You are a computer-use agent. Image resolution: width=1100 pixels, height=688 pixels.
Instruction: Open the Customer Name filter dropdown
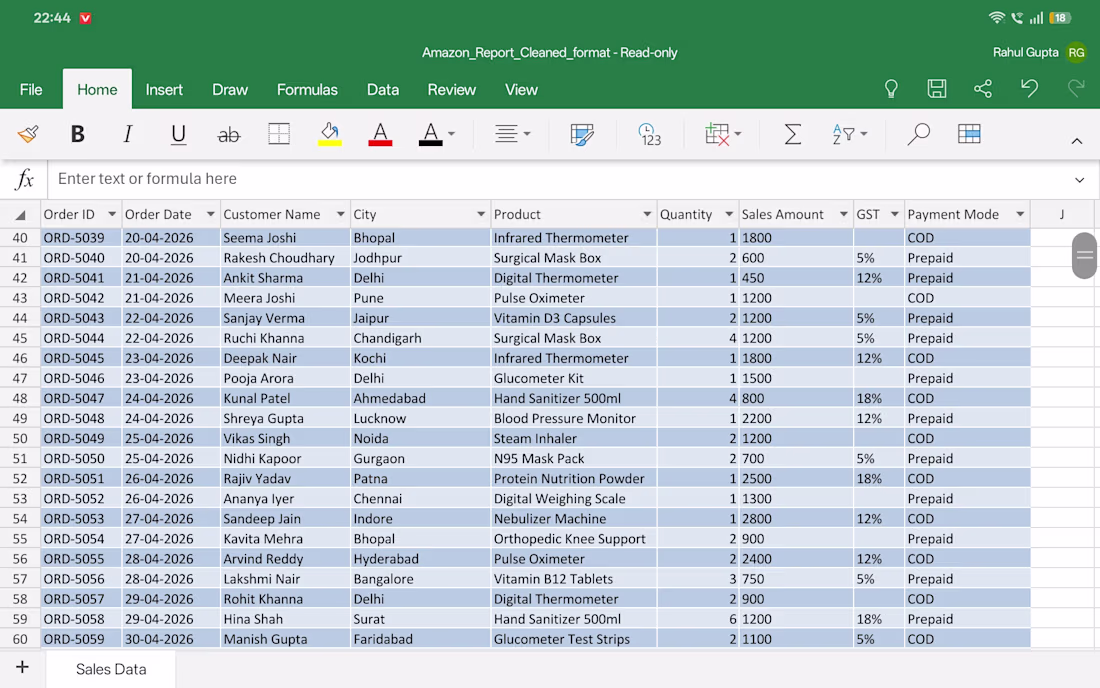(340, 214)
